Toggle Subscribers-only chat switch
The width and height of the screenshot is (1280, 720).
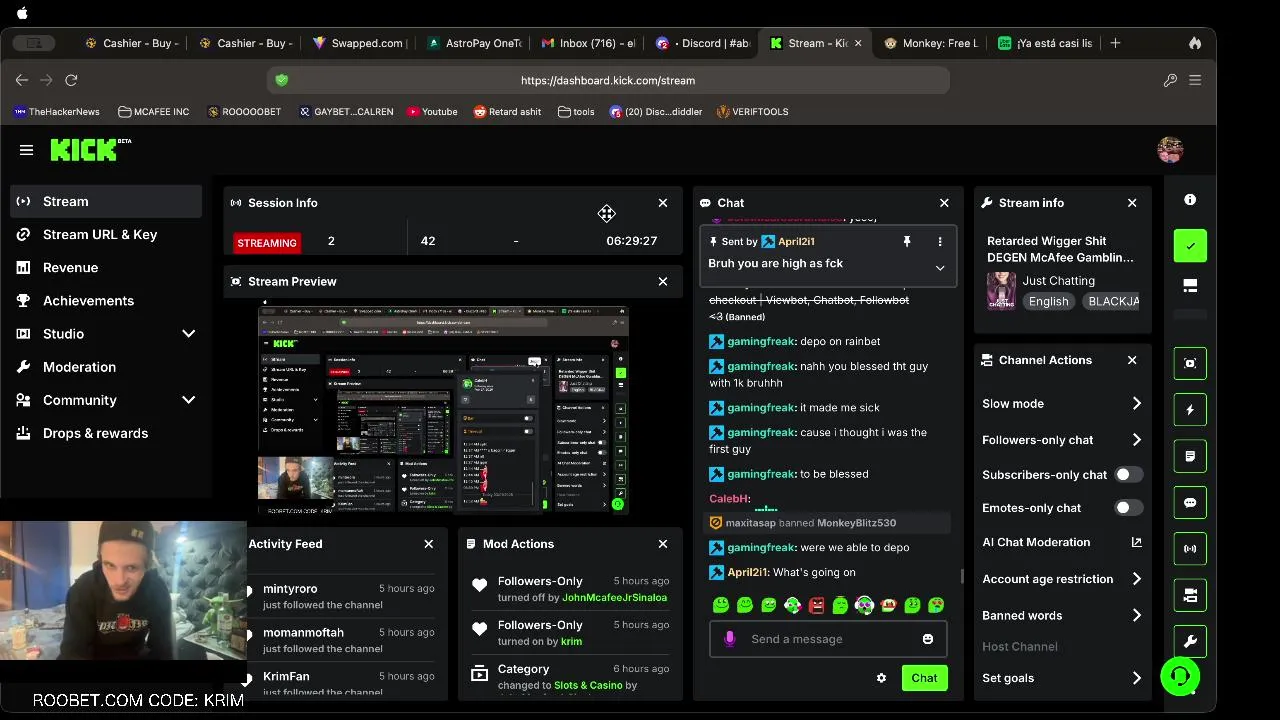coord(1129,475)
